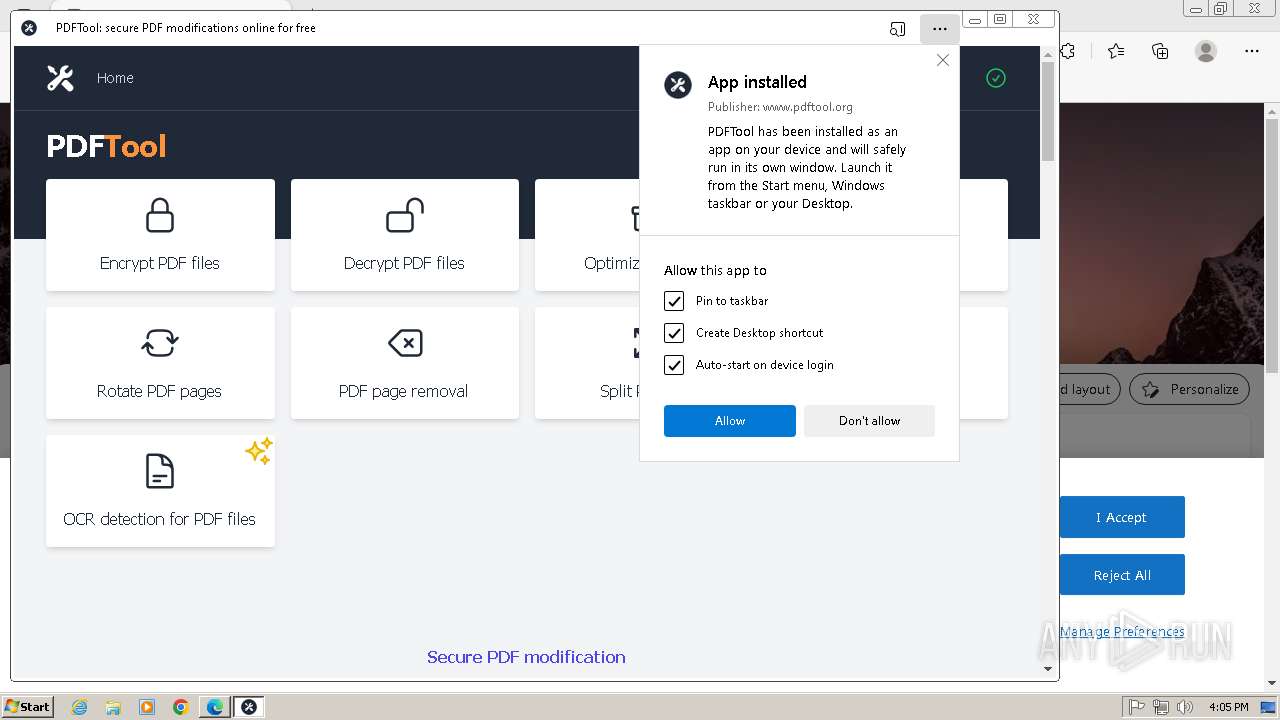Image resolution: width=1280 pixels, height=720 pixels.
Task: Click the Split PDF card text
Action: click(619, 391)
